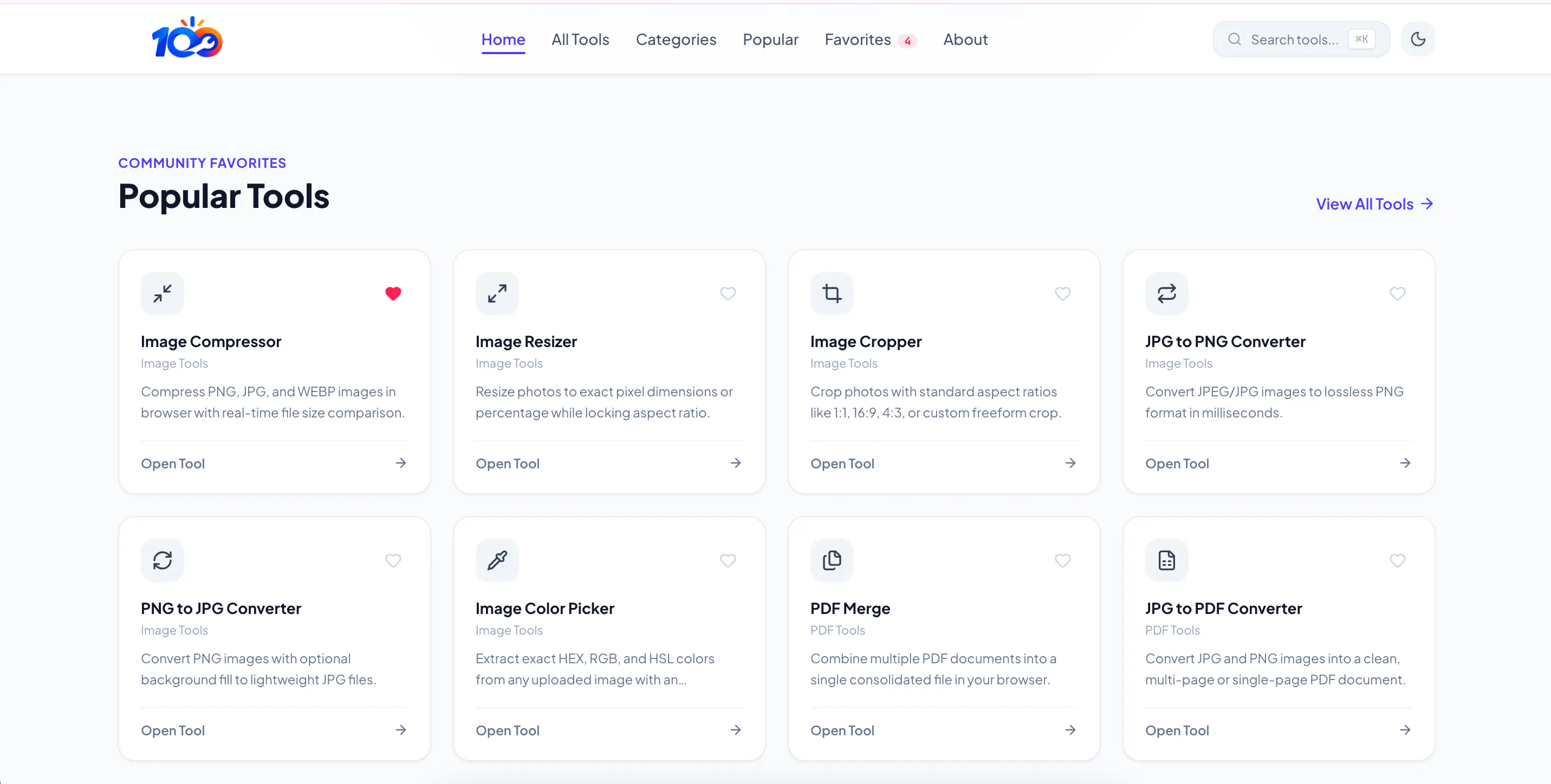Open the Popular nav item

pyautogui.click(x=771, y=39)
